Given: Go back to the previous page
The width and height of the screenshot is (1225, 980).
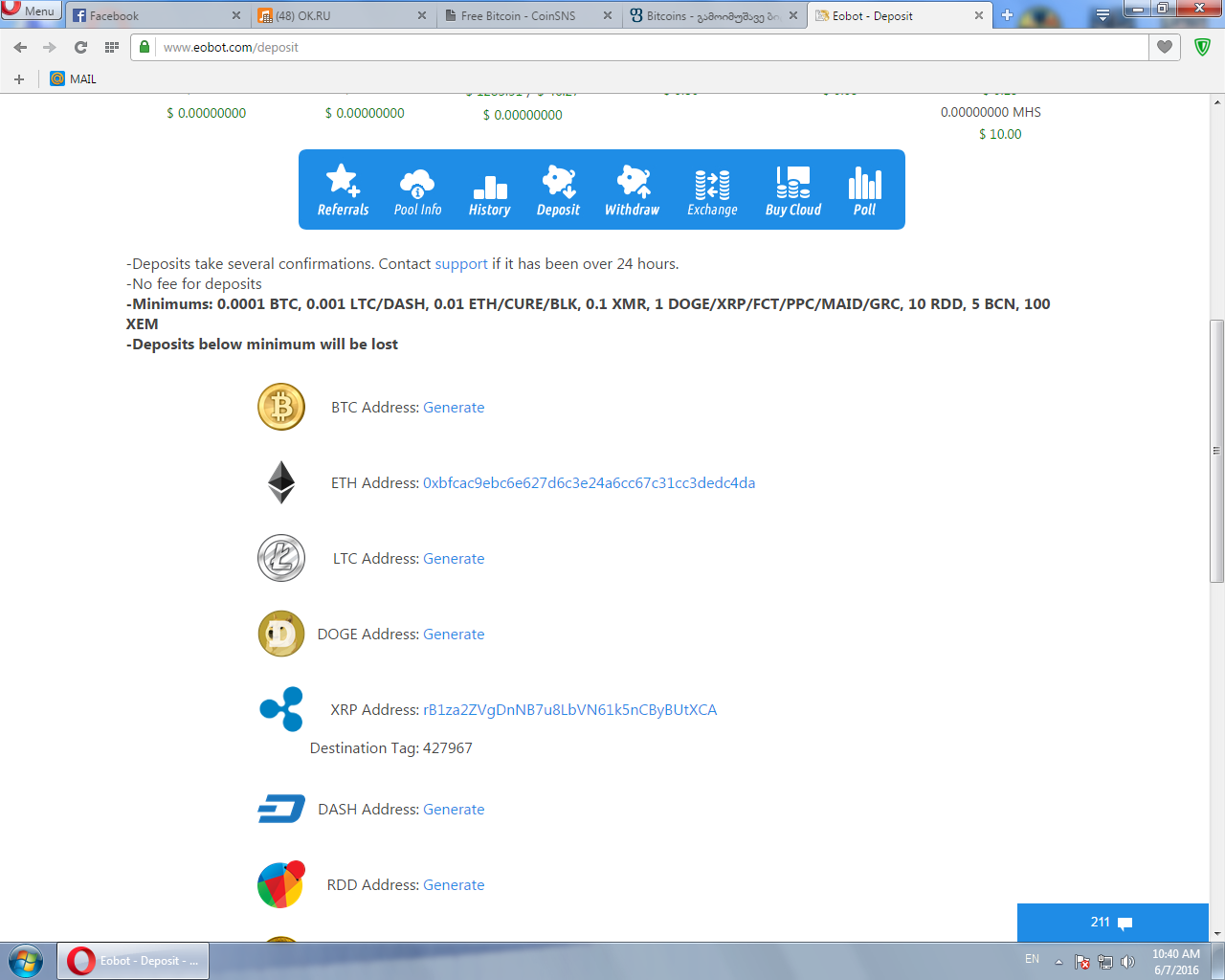Looking at the screenshot, I should point(21,47).
